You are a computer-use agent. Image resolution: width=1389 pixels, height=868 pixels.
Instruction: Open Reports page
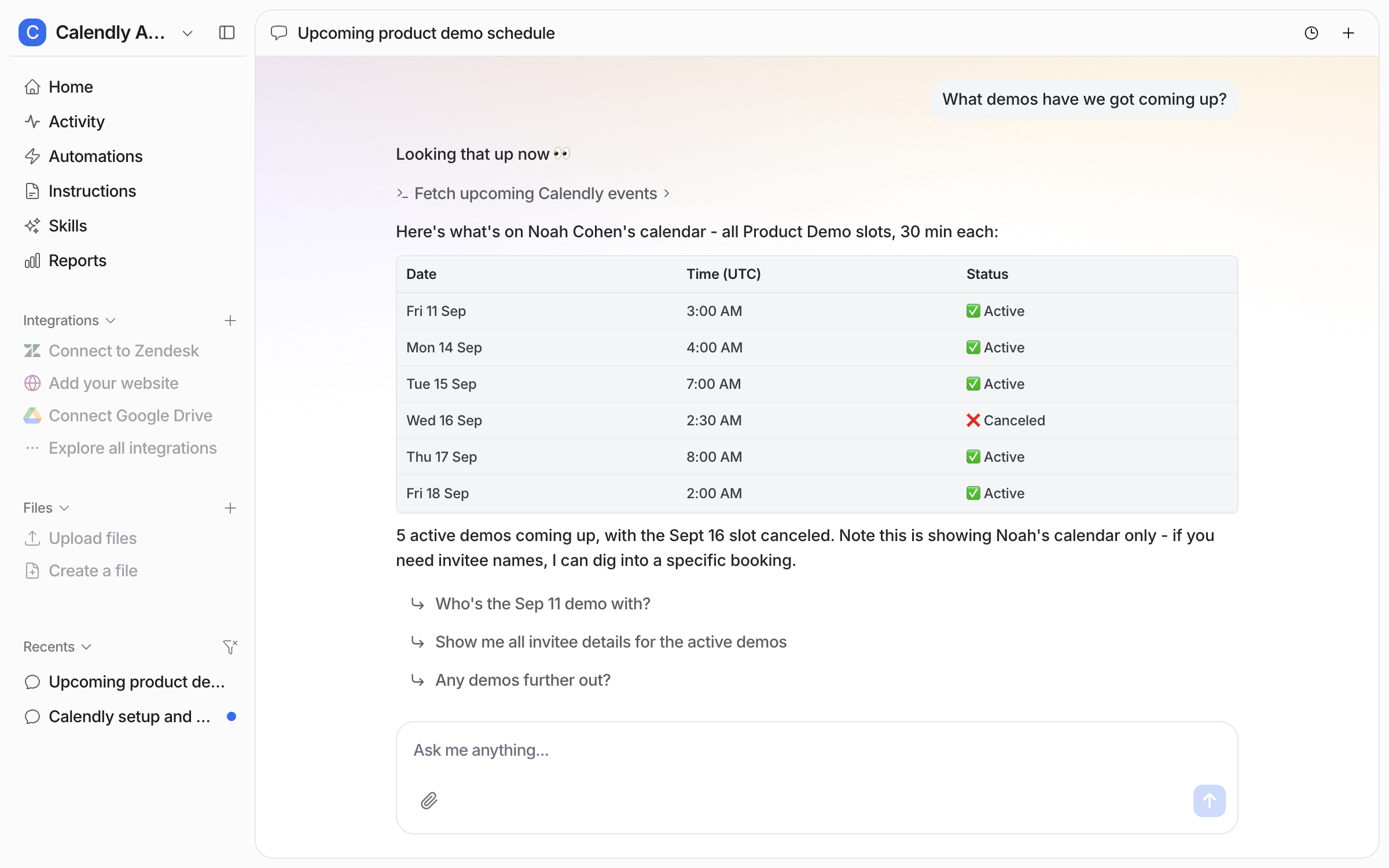[x=127, y=260]
